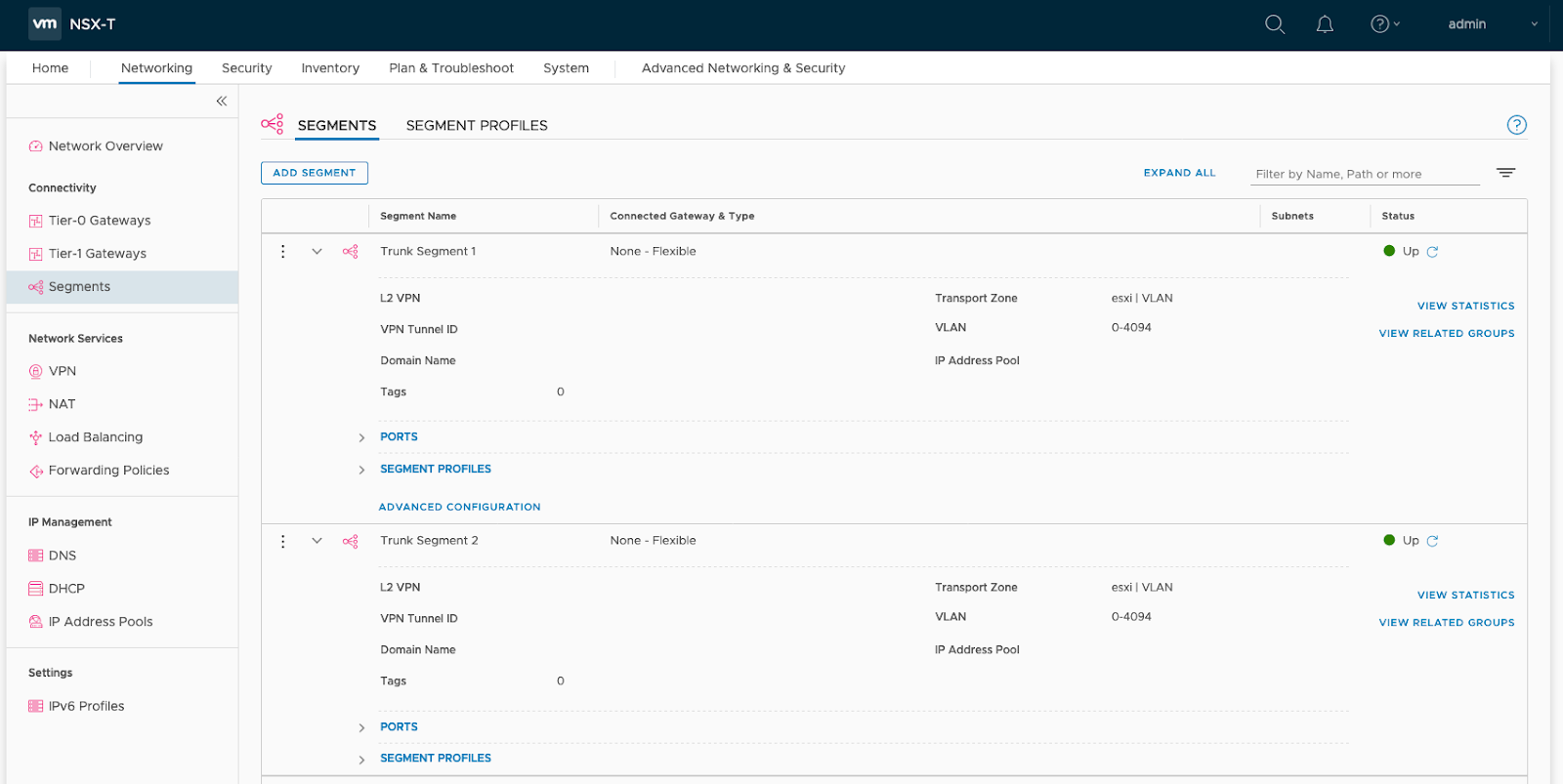Collapse the Trunk Segment 1 row
The image size is (1563, 784).
(x=317, y=252)
